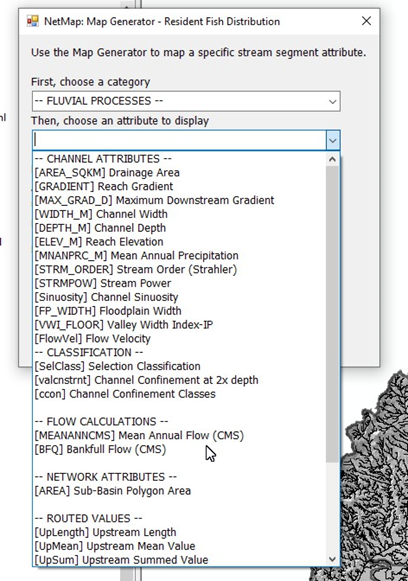
Task: Select [BFQ] Bankfull Flow (CMS)
Action: pyautogui.click(x=100, y=449)
